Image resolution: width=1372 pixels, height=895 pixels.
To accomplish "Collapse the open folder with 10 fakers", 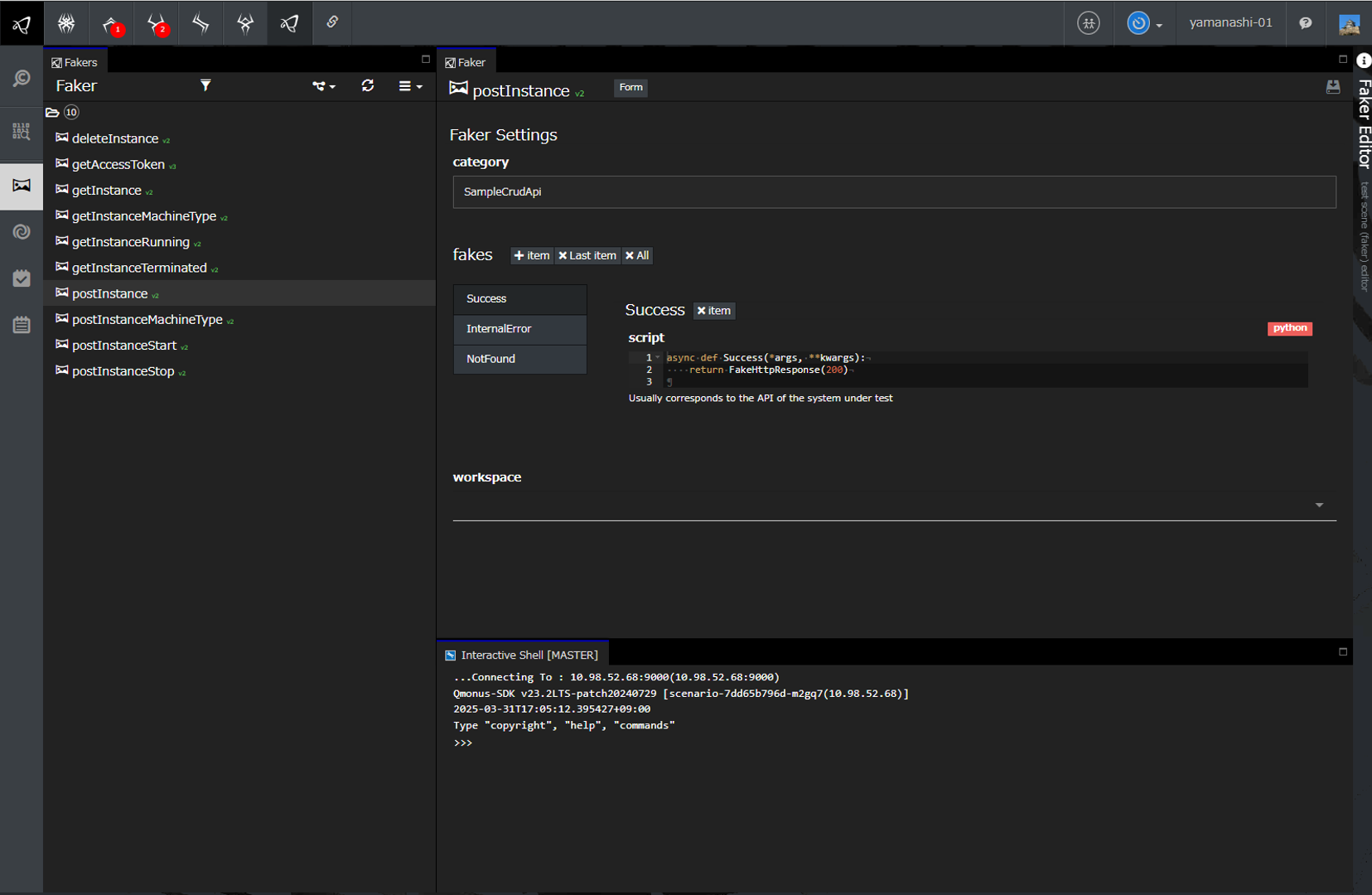I will click(x=53, y=113).
